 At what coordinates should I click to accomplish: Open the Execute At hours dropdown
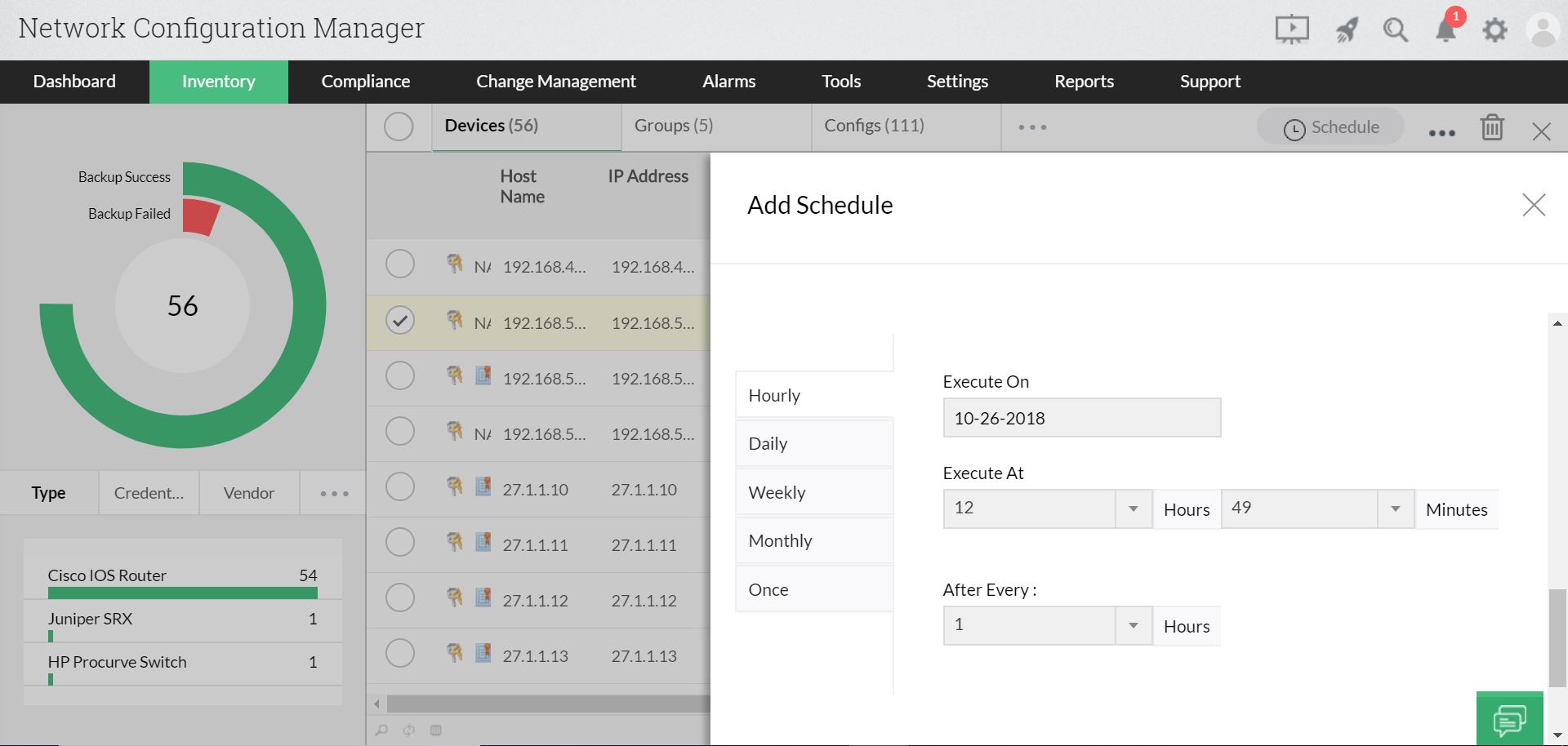[x=1133, y=508]
